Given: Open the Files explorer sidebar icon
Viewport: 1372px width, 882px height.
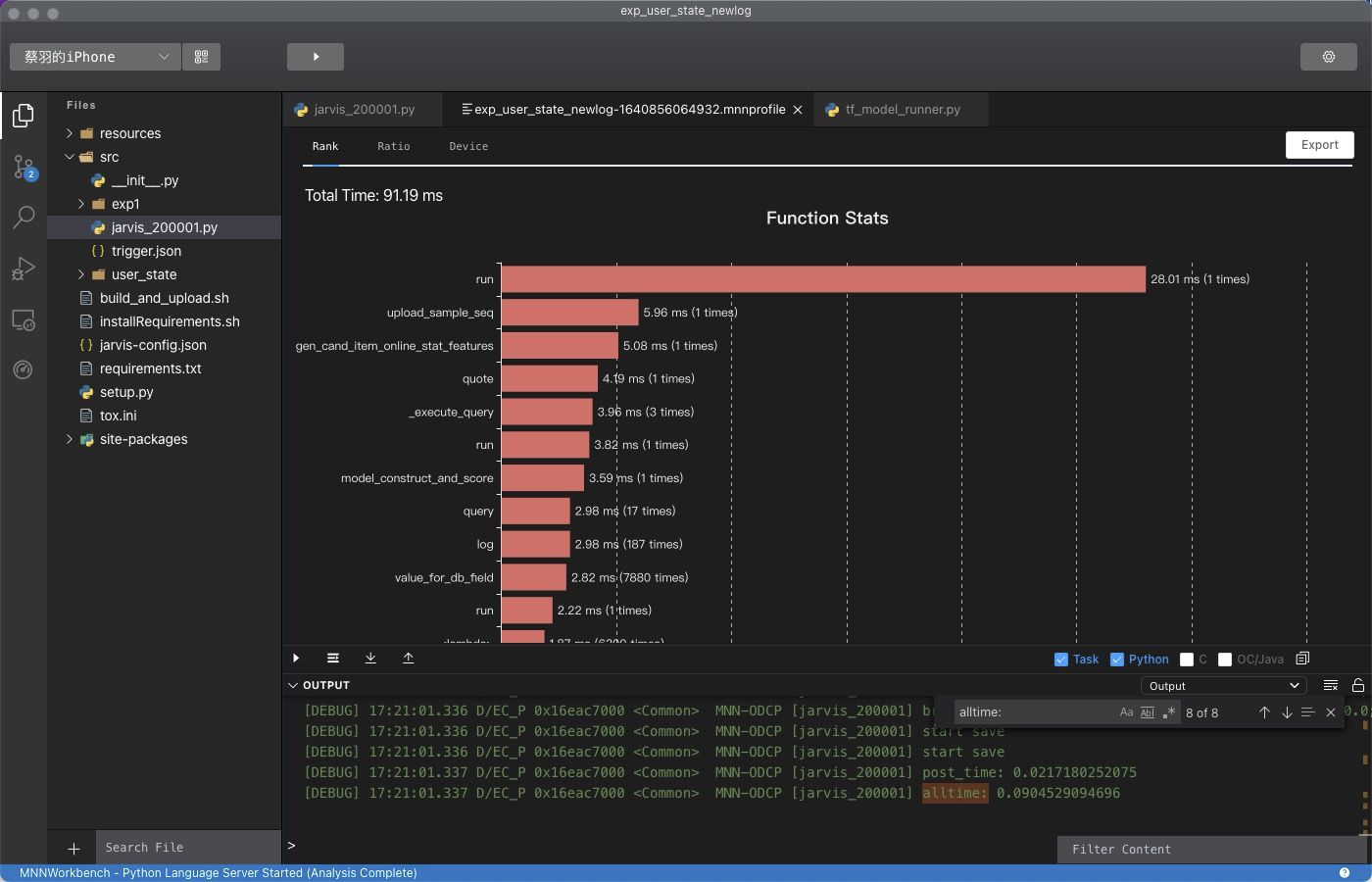Looking at the screenshot, I should point(24,116).
